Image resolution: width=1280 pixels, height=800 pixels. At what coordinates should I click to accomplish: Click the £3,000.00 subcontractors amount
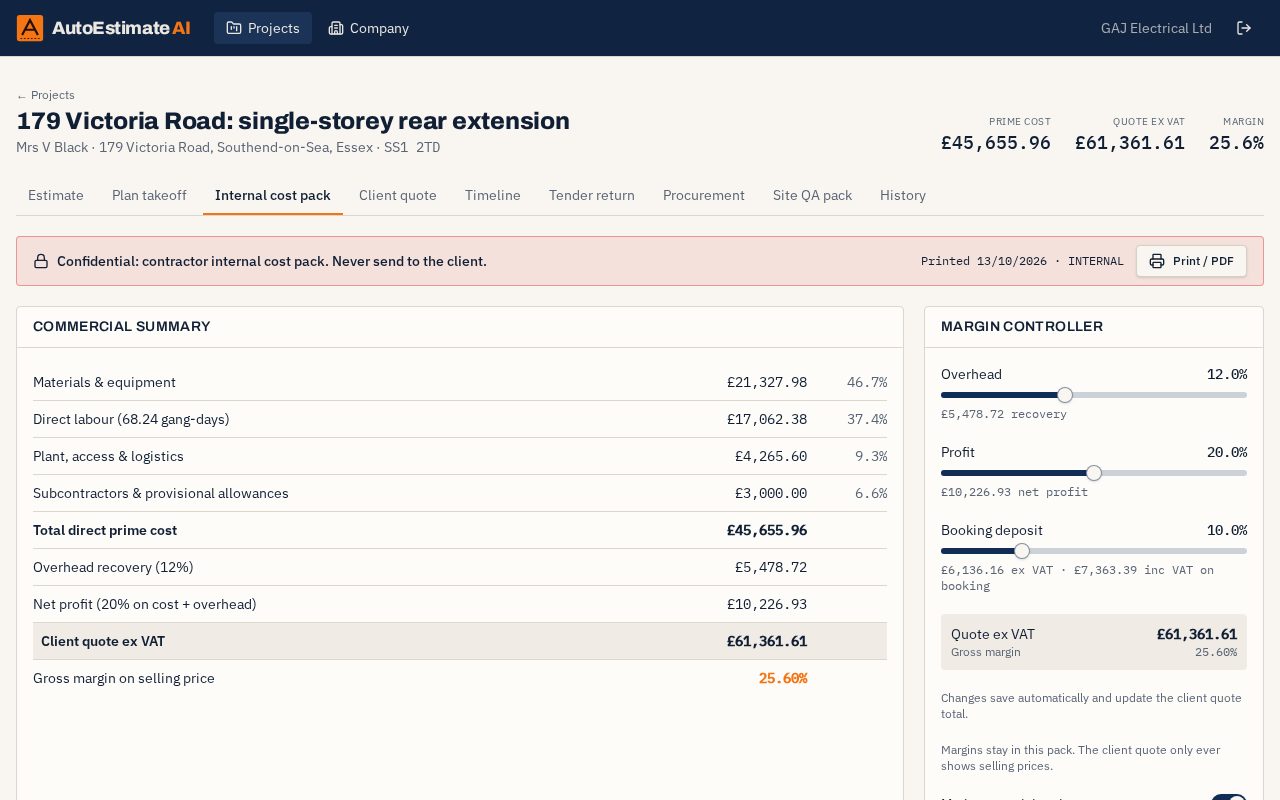[771, 493]
